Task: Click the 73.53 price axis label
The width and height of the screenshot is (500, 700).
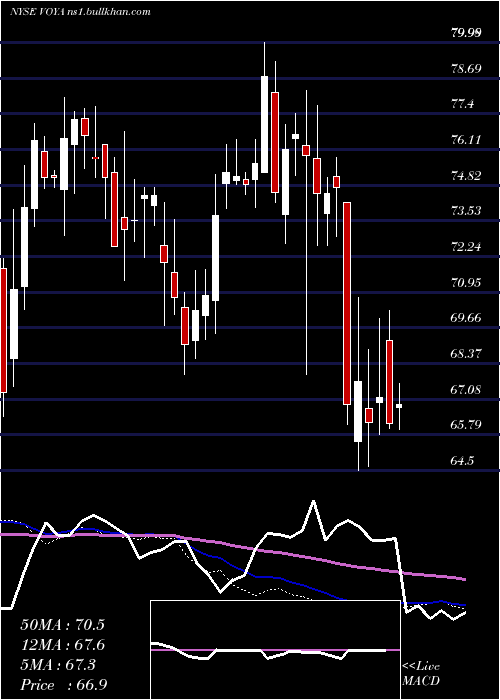Action: click(466, 211)
